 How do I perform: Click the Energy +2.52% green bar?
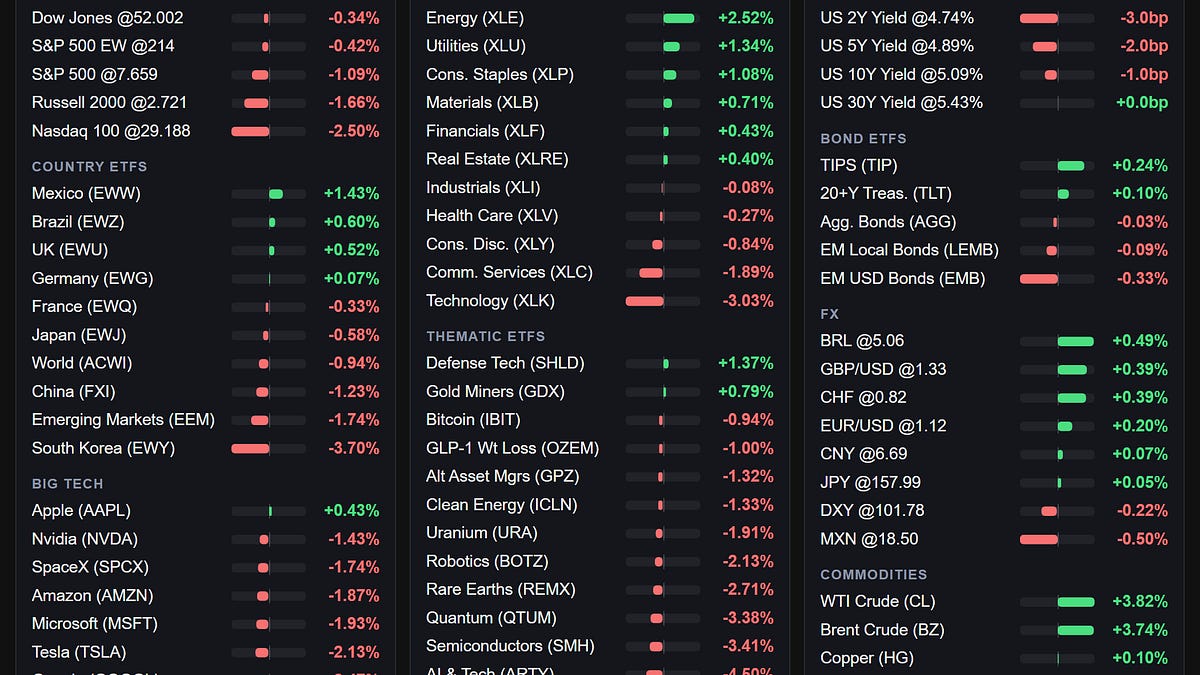point(678,18)
